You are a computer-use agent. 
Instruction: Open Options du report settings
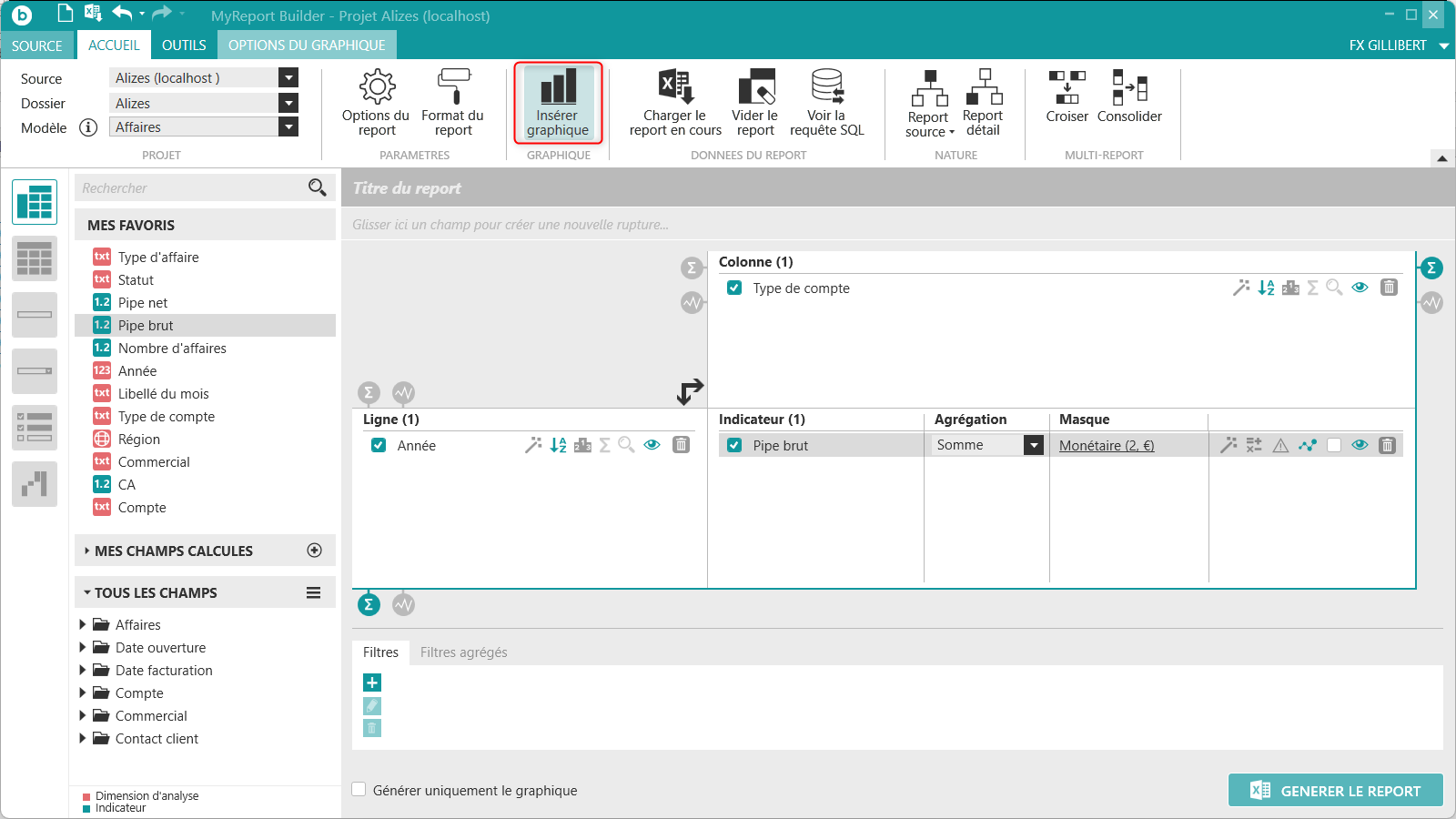tap(377, 88)
